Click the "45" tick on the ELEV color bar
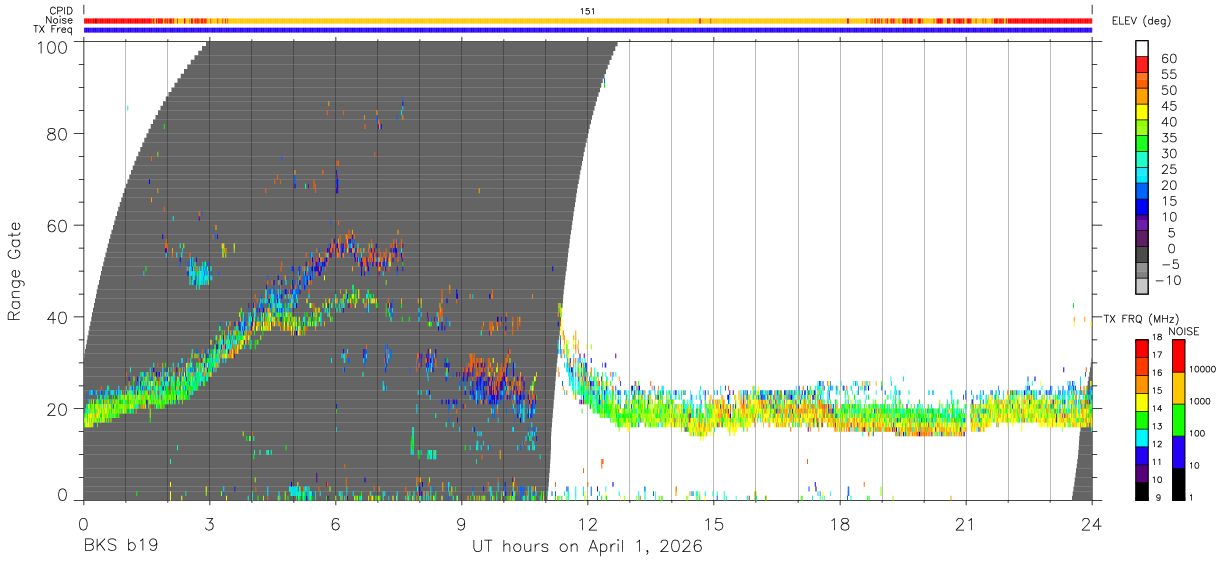Viewport: 1228px width, 567px height. click(1168, 106)
